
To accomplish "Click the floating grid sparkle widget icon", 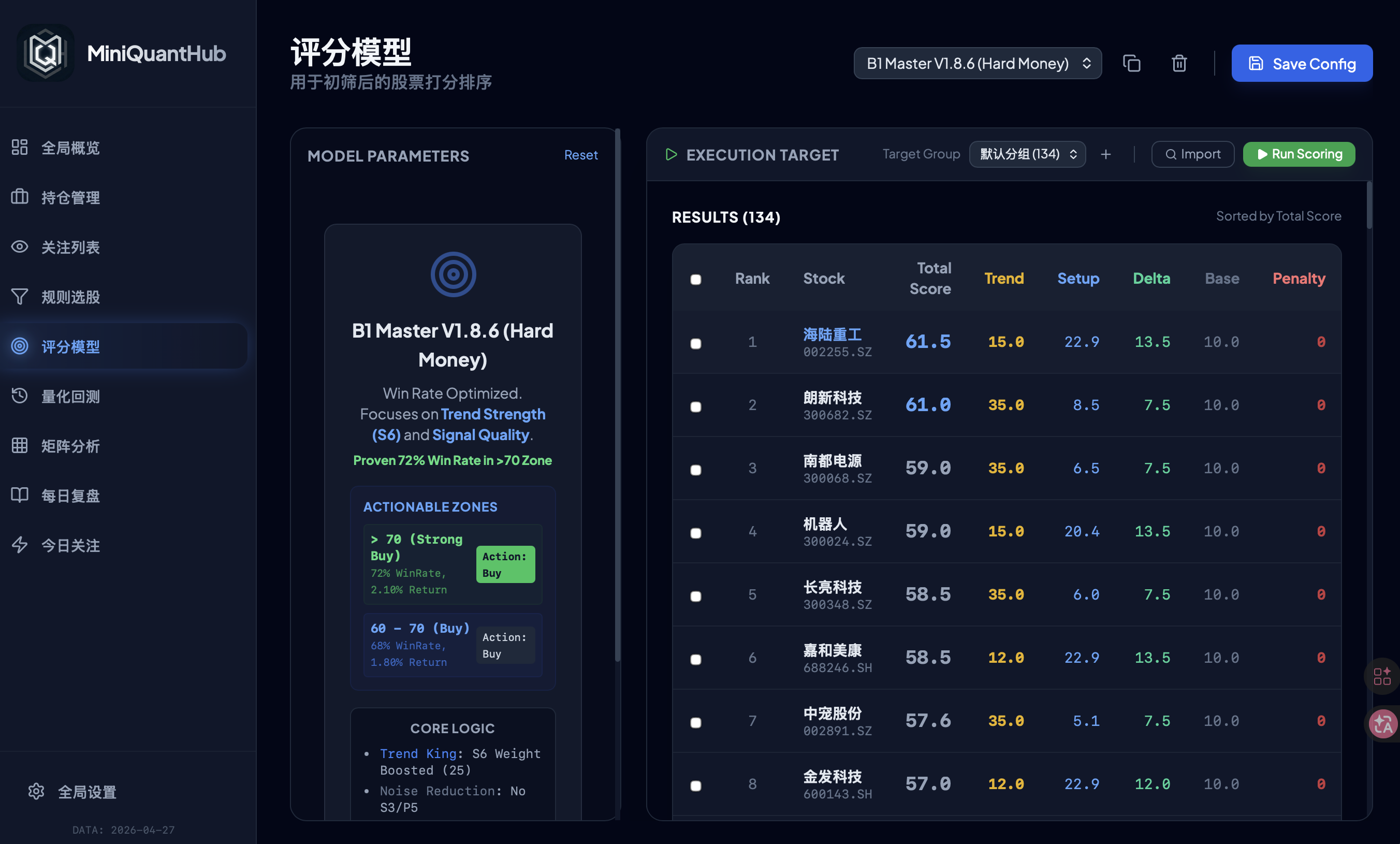I will (1382, 676).
